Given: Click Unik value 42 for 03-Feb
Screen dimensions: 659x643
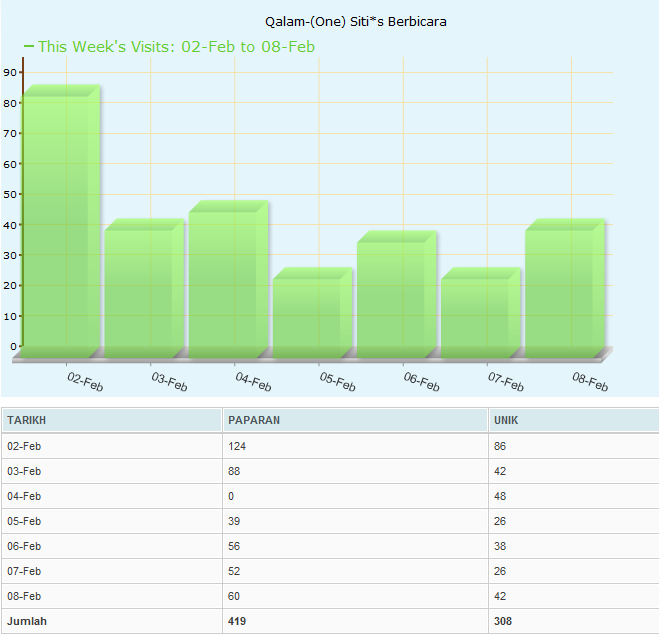Looking at the screenshot, I should (500, 471).
